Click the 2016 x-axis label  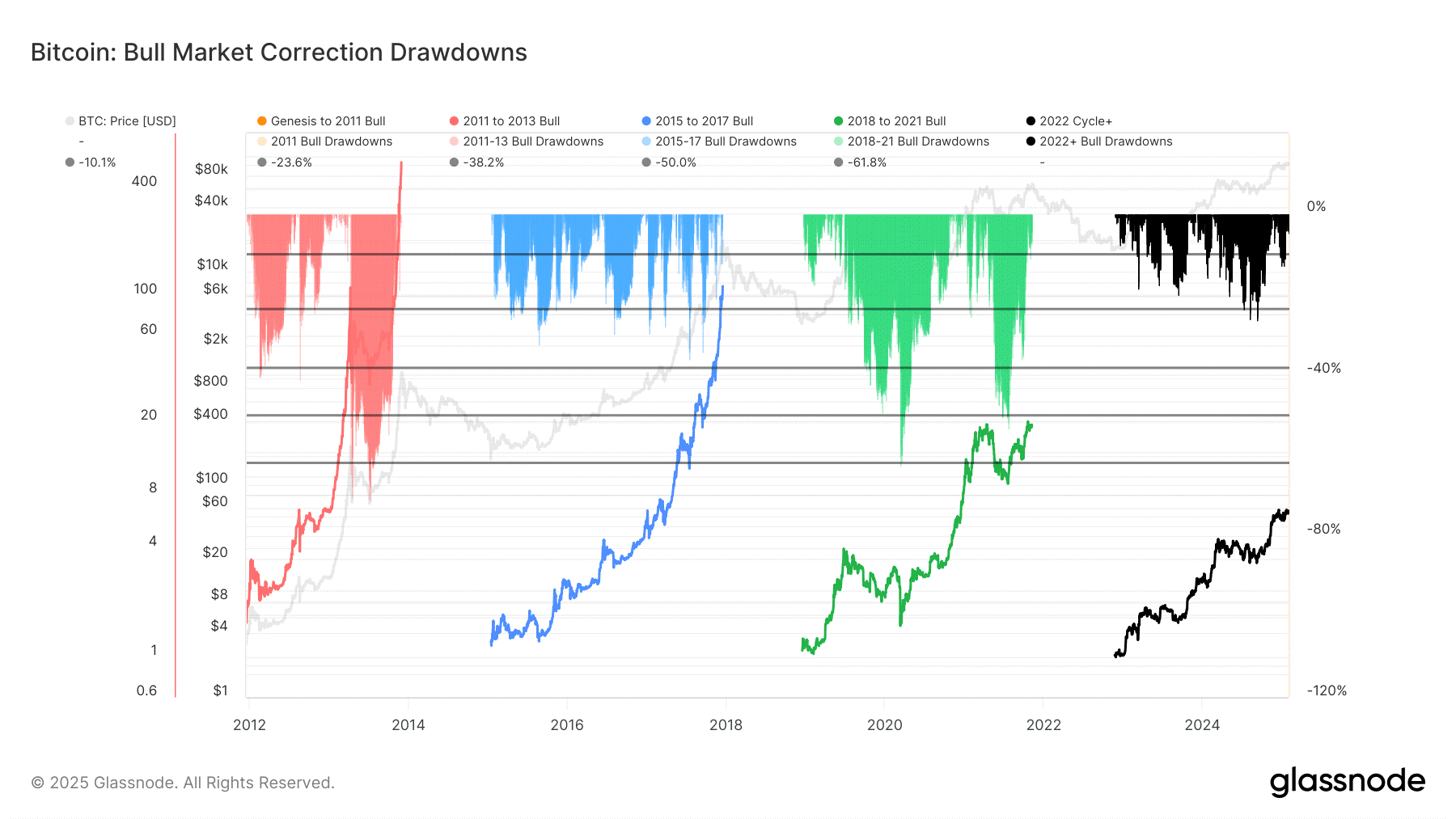point(567,725)
